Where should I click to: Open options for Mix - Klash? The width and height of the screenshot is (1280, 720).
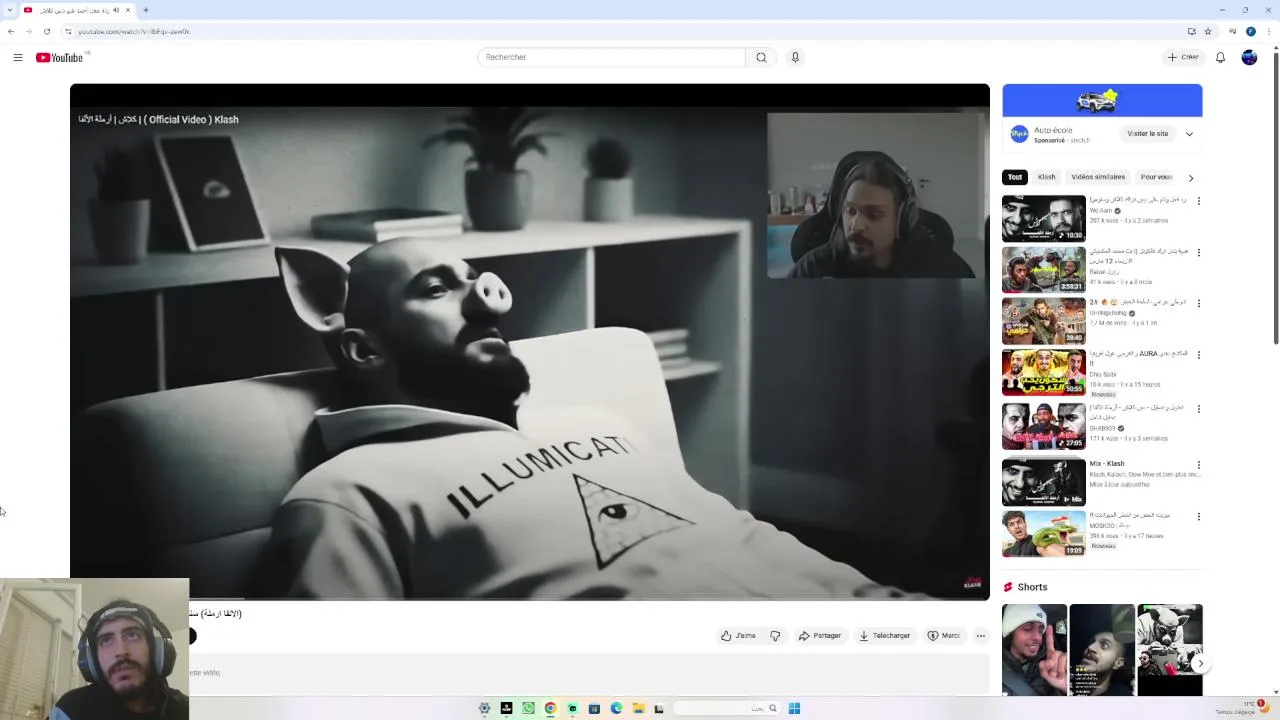[x=1198, y=465]
